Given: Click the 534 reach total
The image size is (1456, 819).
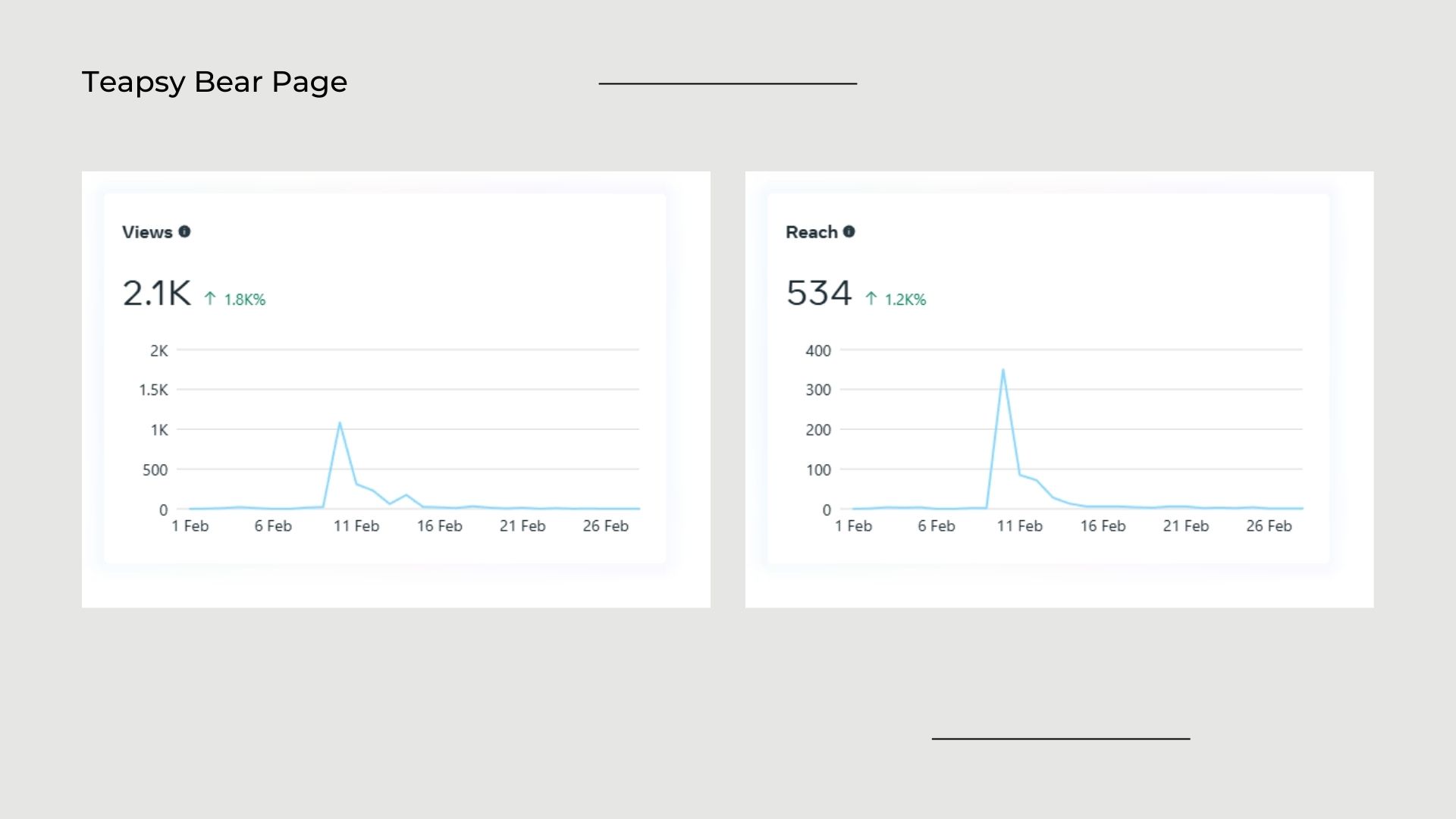Looking at the screenshot, I should pos(819,293).
